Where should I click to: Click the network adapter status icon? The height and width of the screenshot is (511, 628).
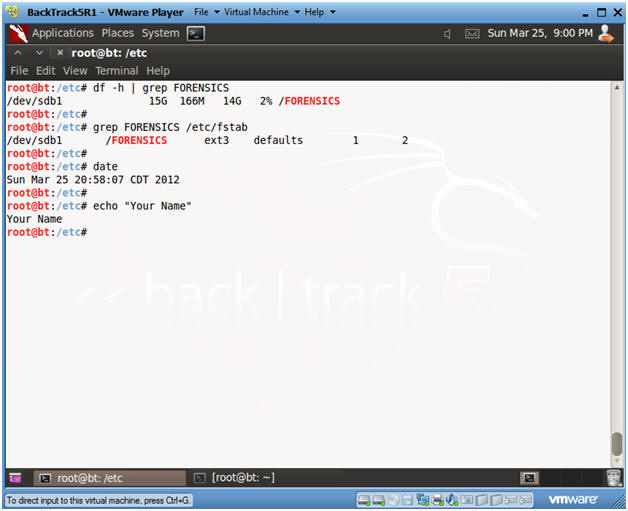click(x=423, y=500)
